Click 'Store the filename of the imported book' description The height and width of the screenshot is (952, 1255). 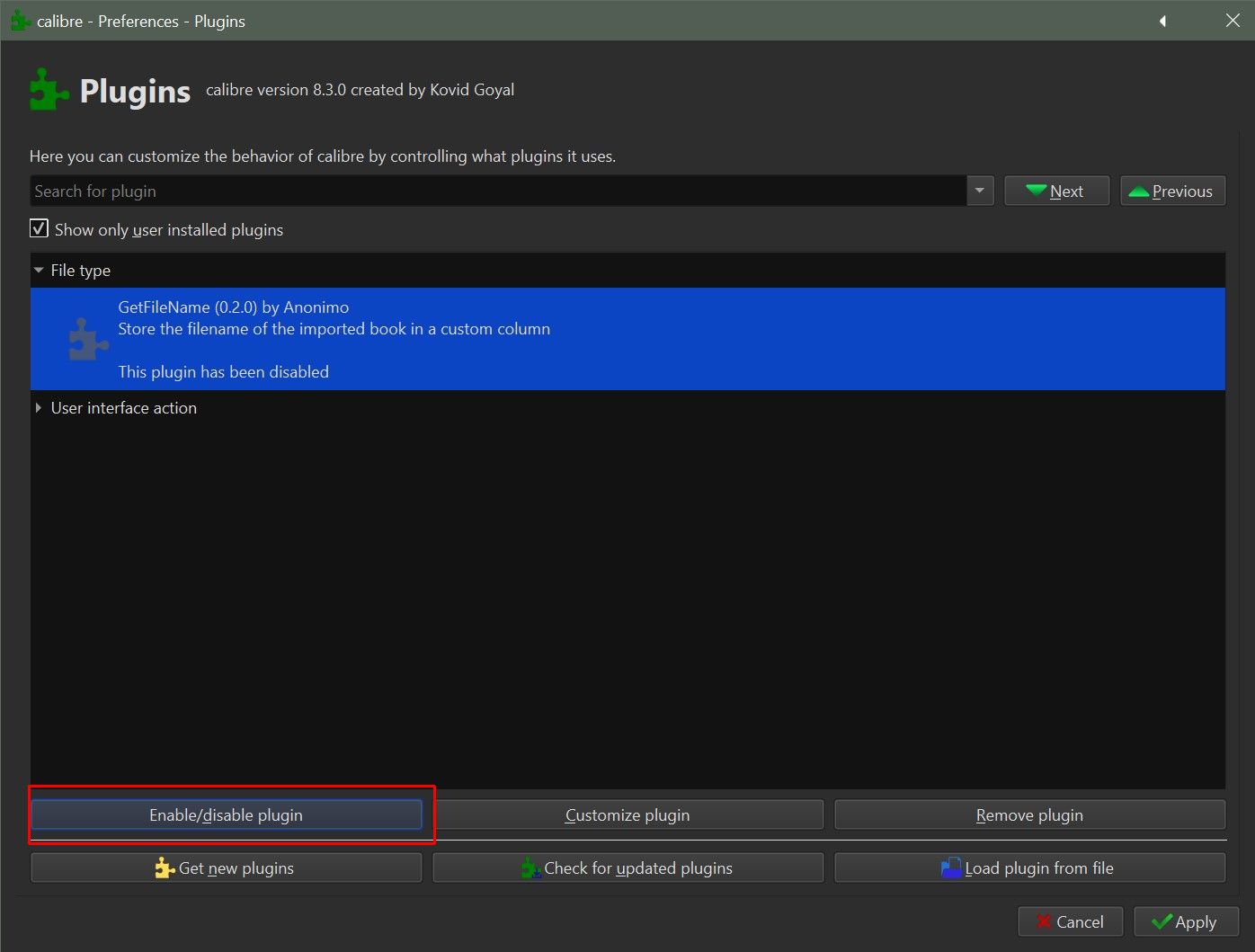coord(334,328)
